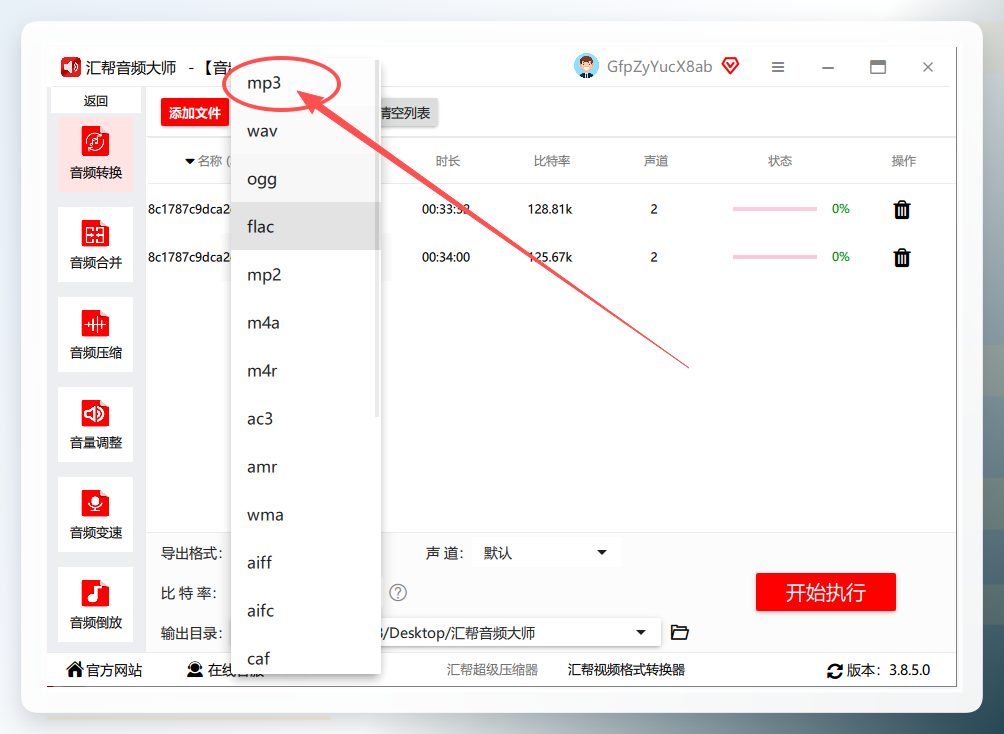
Task: Click the second file's progress bar
Action: click(x=774, y=257)
